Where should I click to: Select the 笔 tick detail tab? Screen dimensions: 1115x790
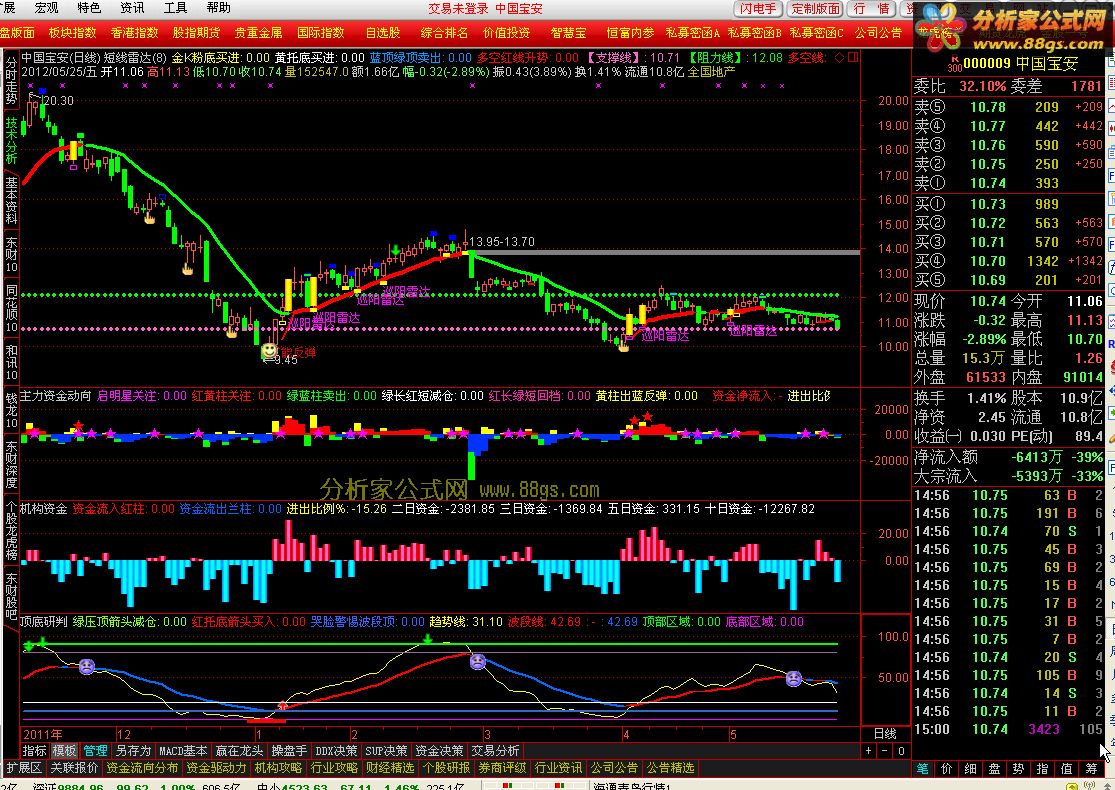click(x=922, y=769)
